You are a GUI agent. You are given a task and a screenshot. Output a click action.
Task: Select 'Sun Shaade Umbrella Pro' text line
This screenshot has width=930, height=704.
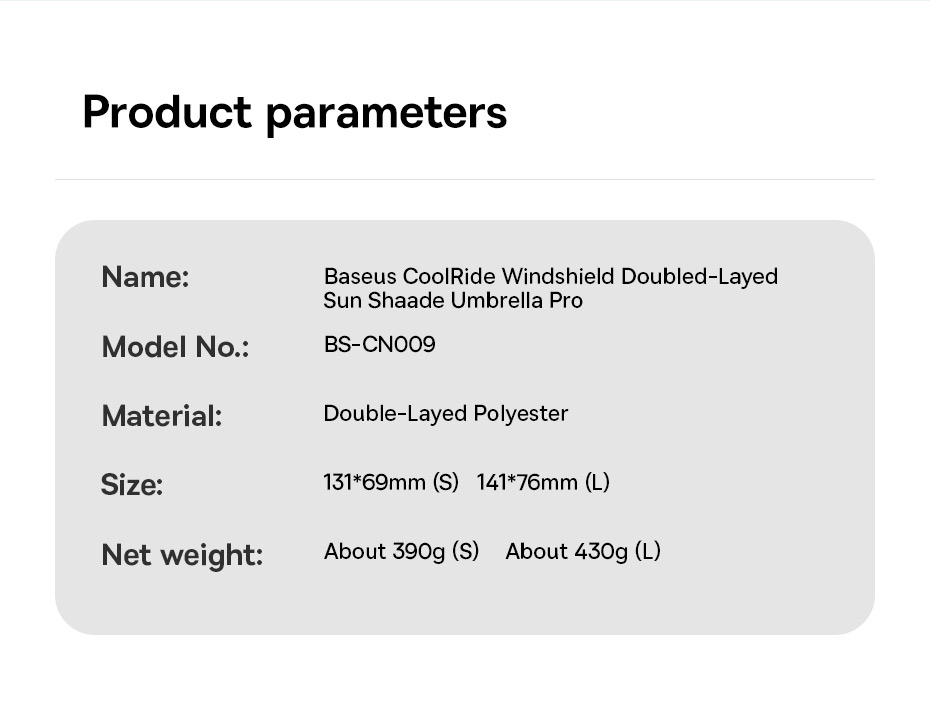(x=453, y=301)
